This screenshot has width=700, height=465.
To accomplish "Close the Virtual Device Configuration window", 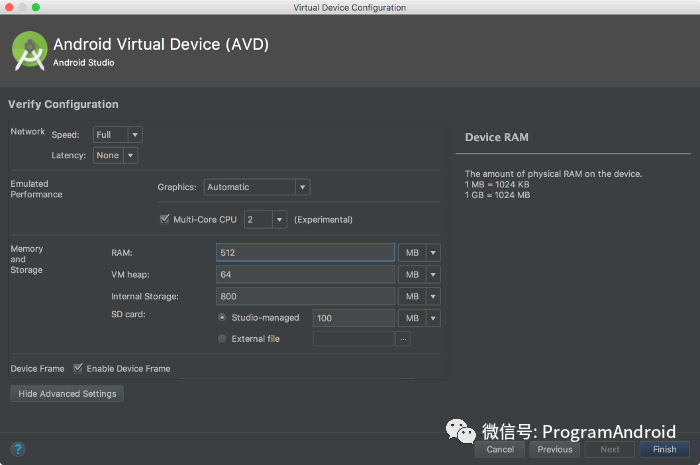I will 9,7.
